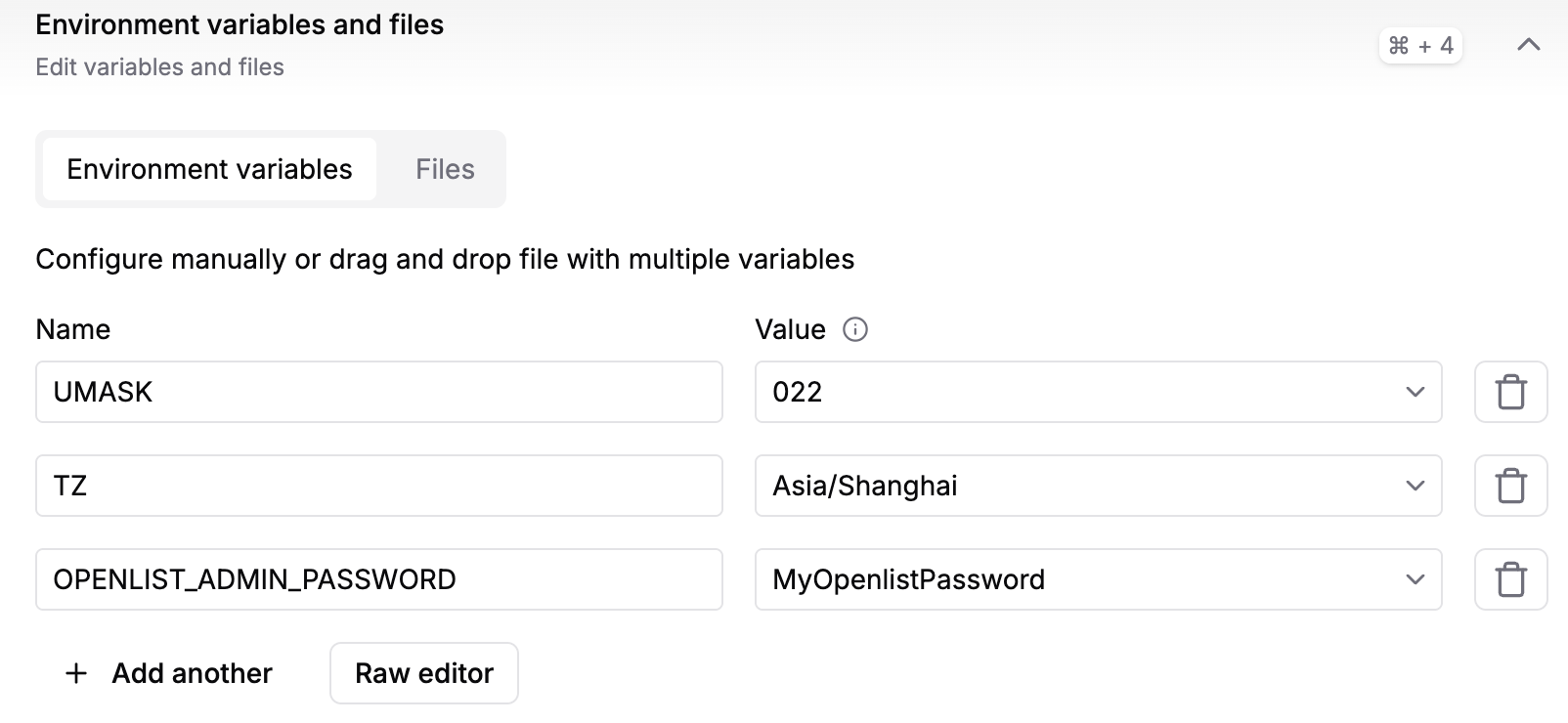Open the dropdown arrow for 022 value
Viewport: 1568px width, 723px height.
point(1415,392)
